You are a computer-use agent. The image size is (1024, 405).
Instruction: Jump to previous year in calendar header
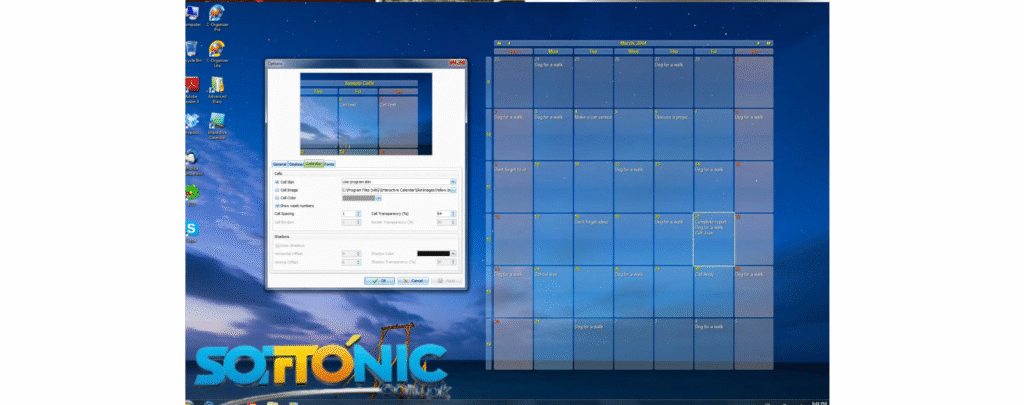[499, 43]
